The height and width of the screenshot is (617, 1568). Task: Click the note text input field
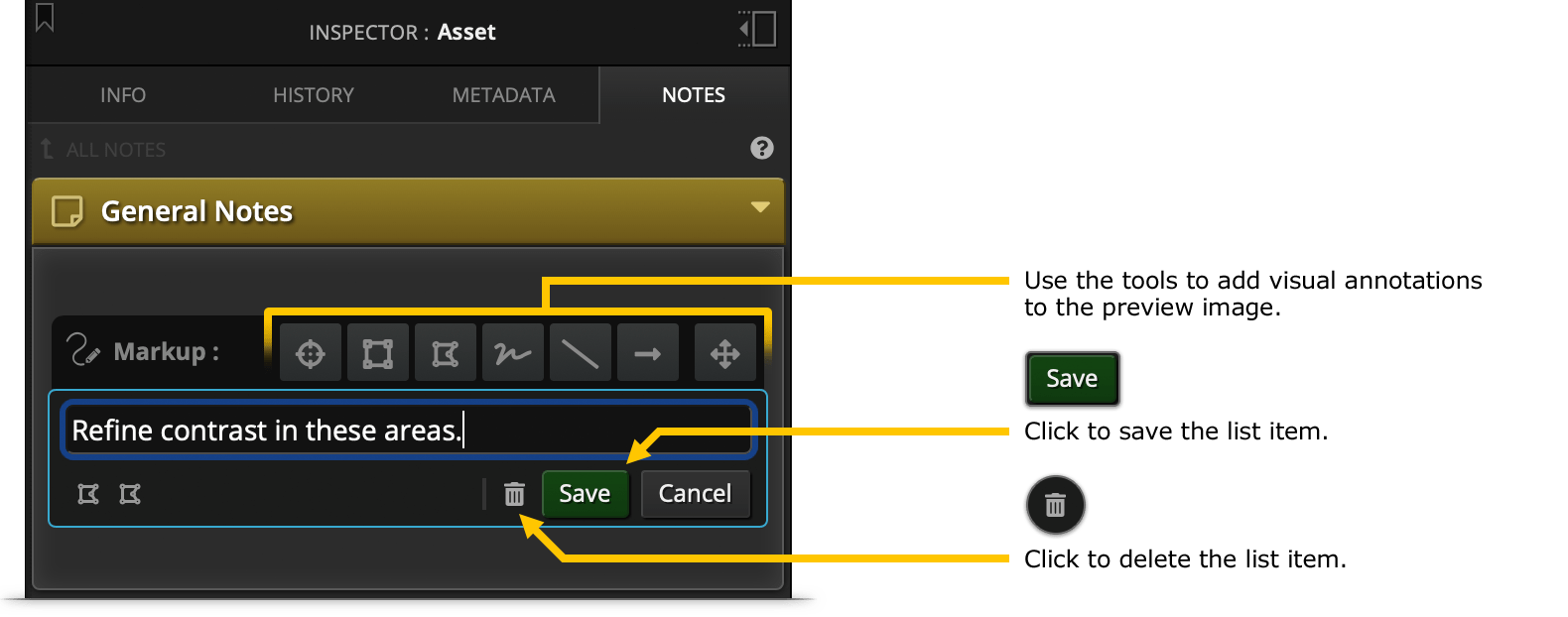pos(408,431)
